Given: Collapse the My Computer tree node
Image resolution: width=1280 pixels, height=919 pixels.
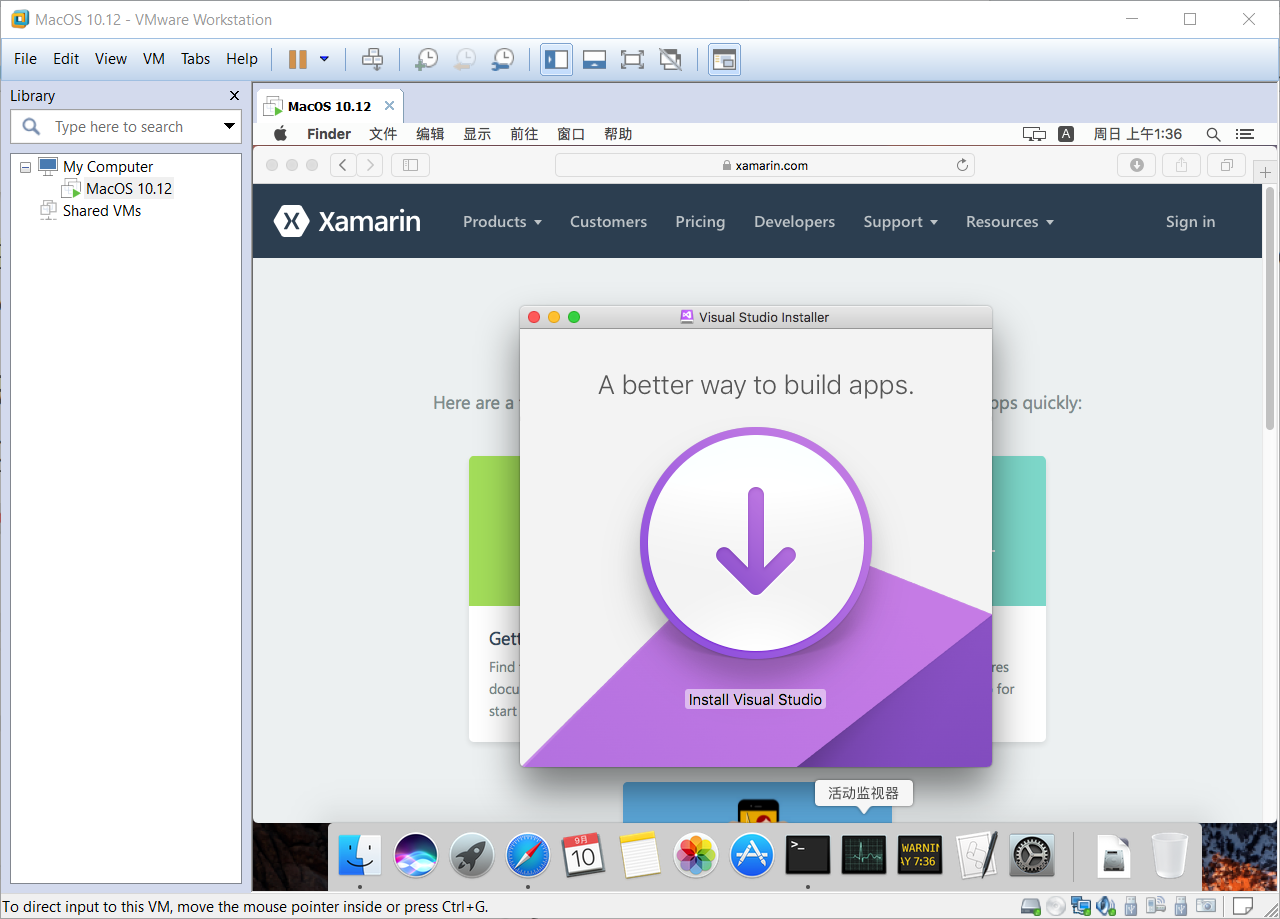Looking at the screenshot, I should point(26,167).
